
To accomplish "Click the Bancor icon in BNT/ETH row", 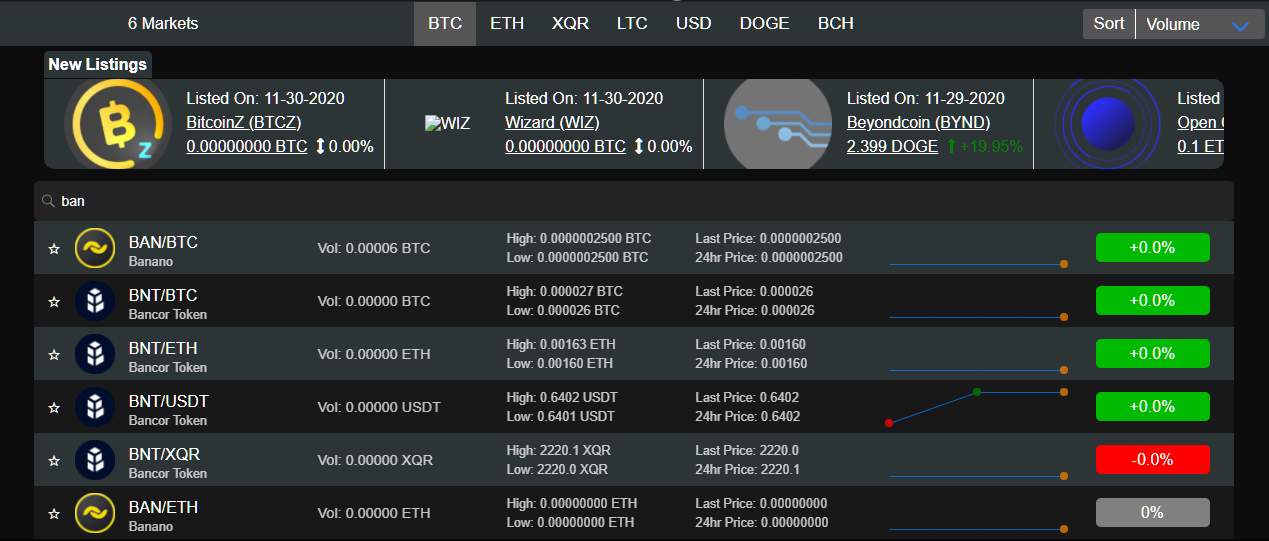I will coord(95,354).
